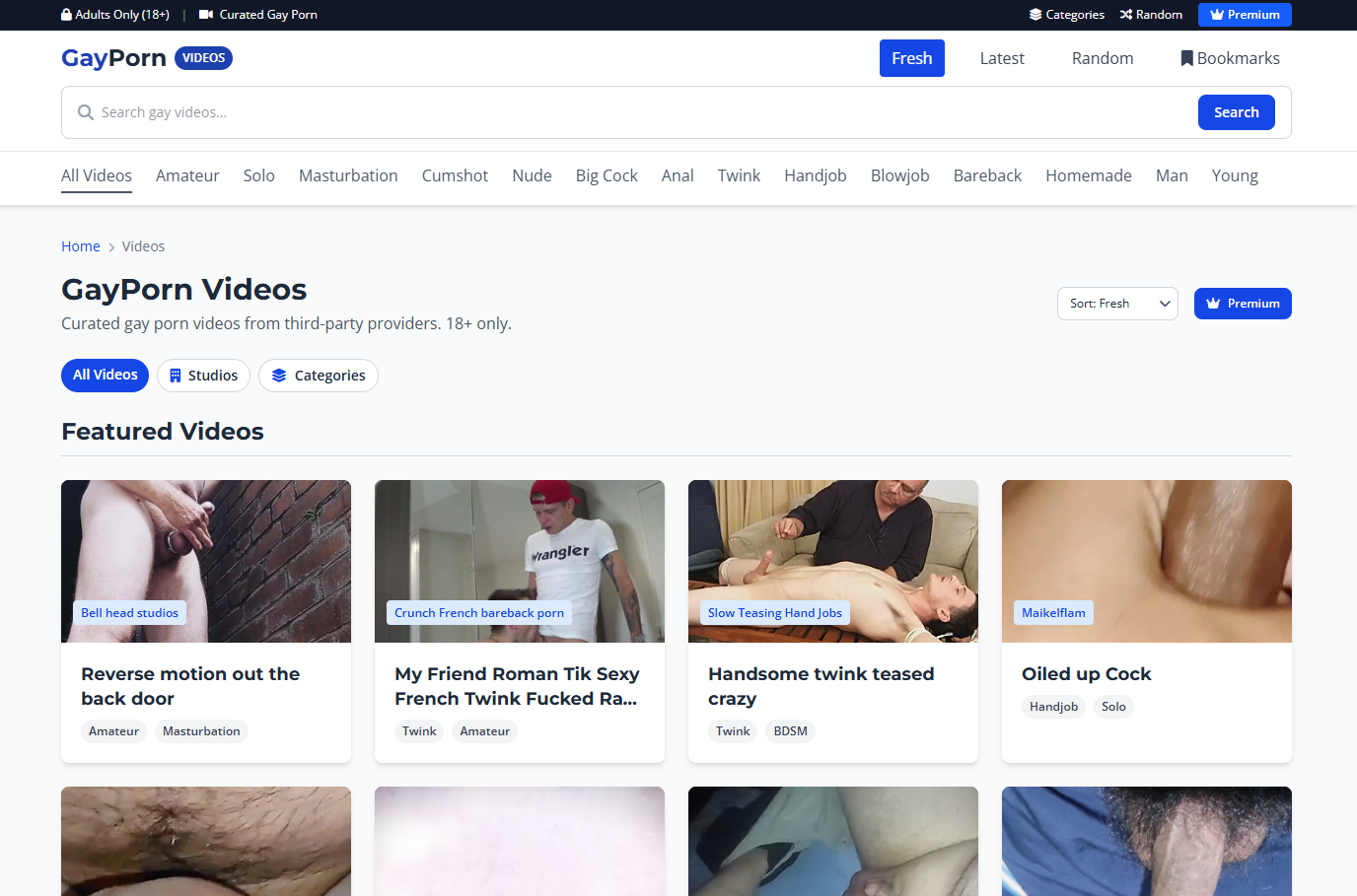Click the video camera icon in top bar

tap(206, 15)
